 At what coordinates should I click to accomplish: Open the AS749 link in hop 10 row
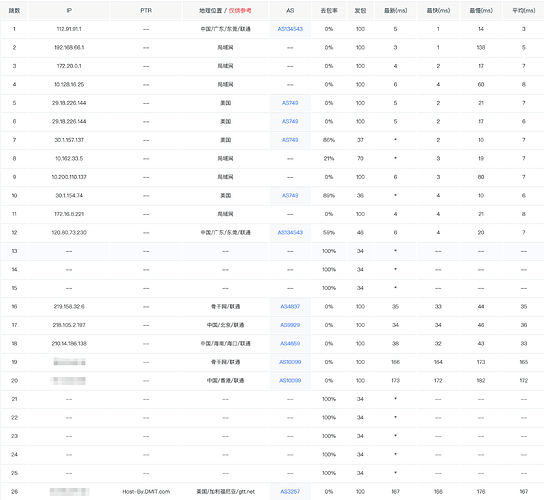click(290, 196)
